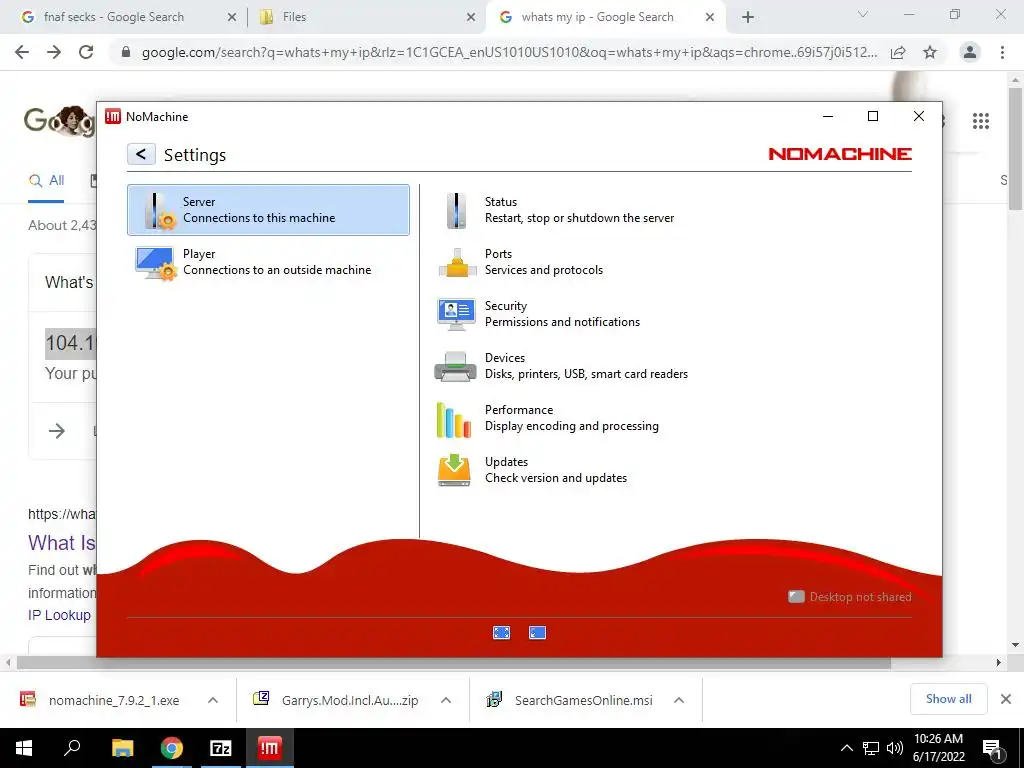Expand options for SearchGamesOnline.msi download
Viewport: 1024px width, 768px height.
[x=679, y=700]
